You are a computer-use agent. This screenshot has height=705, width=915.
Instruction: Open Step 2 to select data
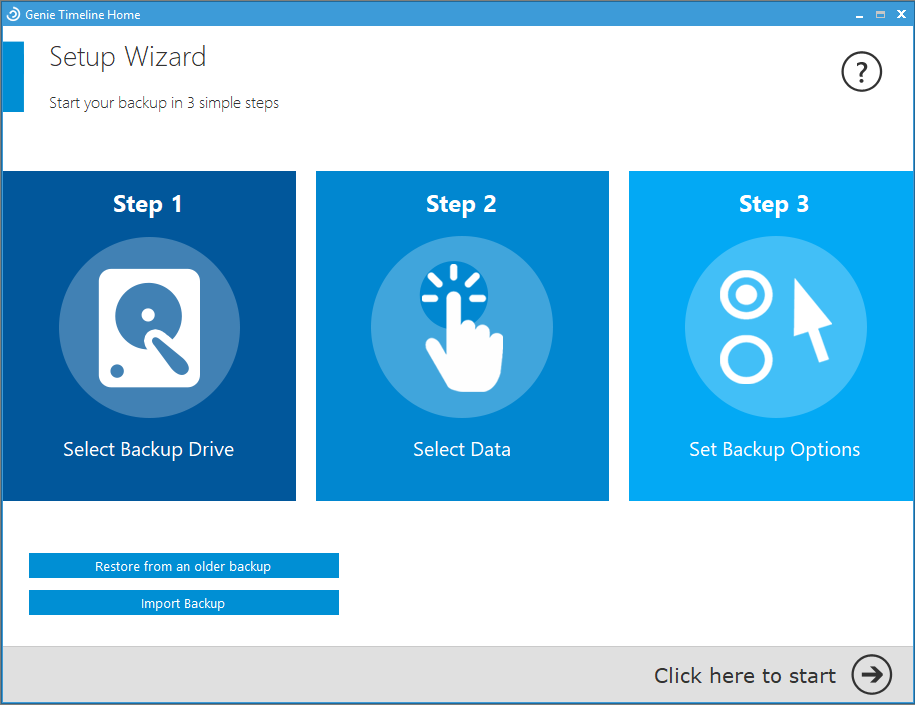461,336
